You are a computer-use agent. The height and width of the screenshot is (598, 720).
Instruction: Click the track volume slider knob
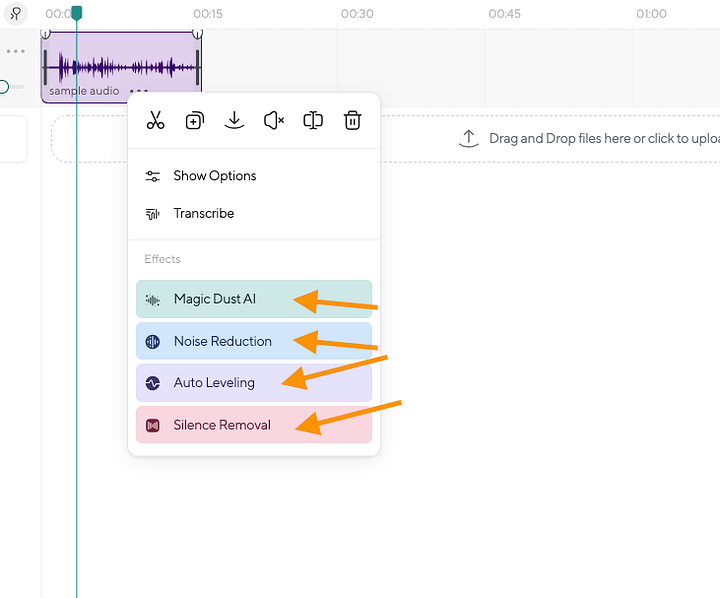coord(3,86)
